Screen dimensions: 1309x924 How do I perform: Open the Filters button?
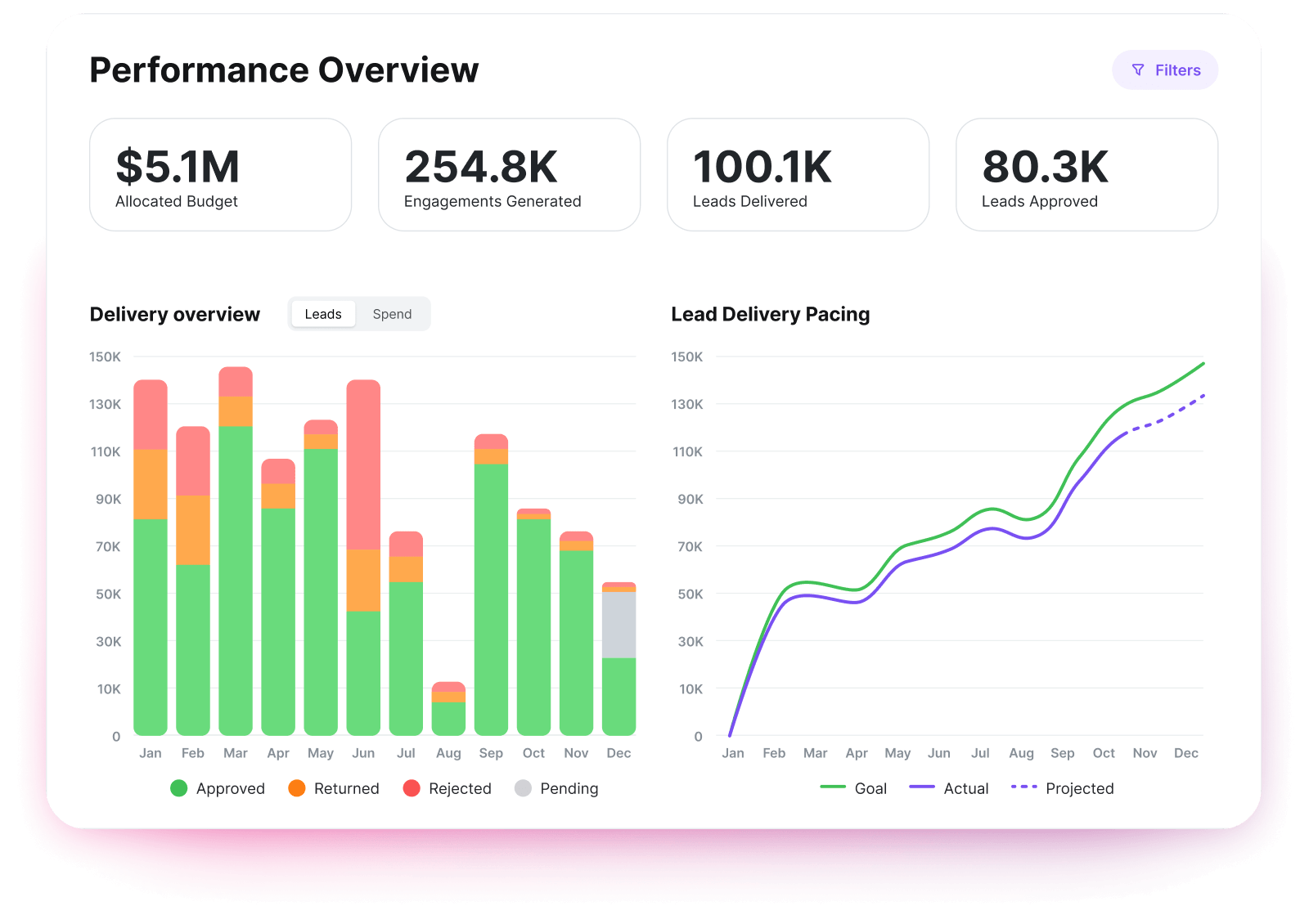tap(1165, 70)
